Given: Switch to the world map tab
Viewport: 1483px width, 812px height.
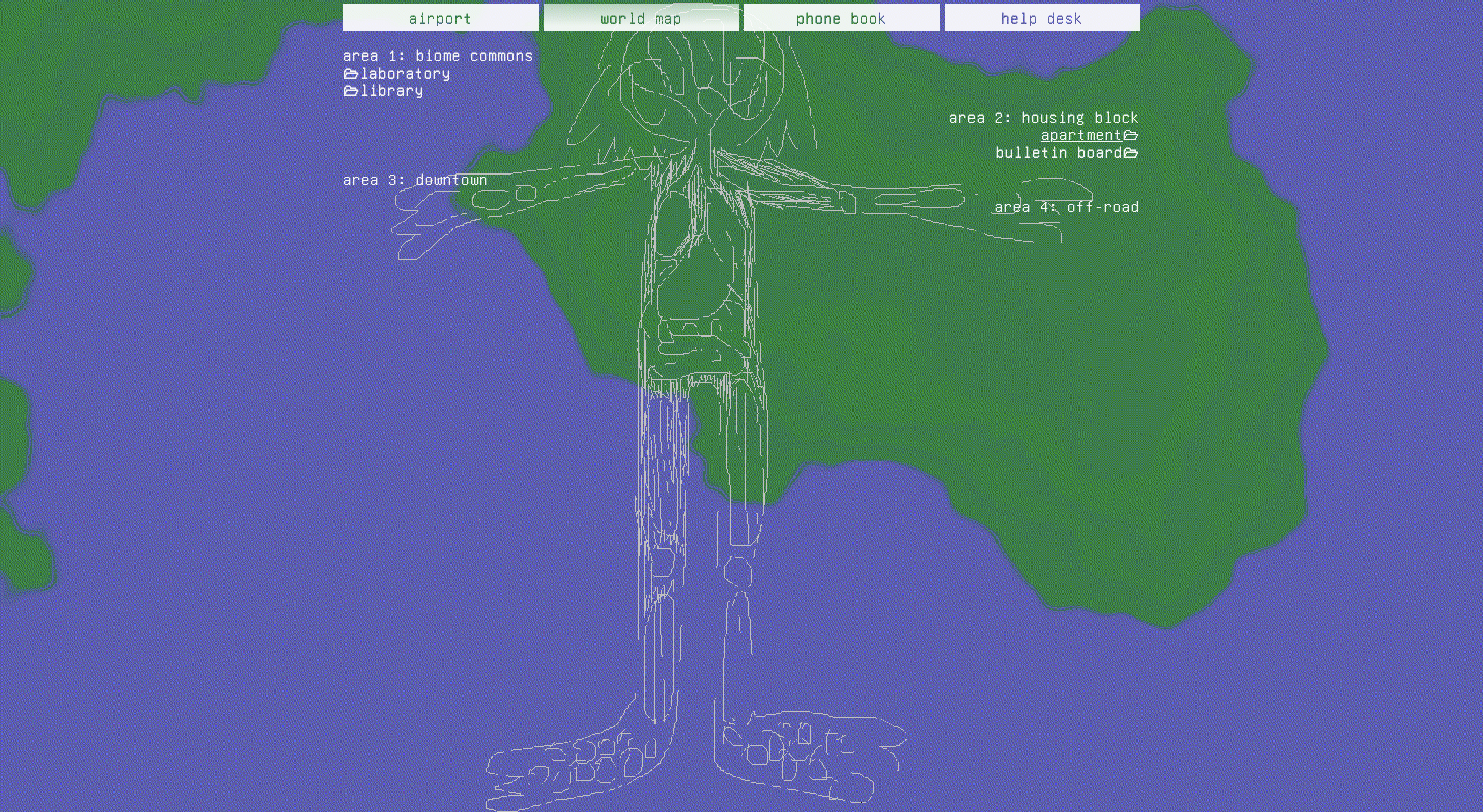Looking at the screenshot, I should [x=641, y=18].
